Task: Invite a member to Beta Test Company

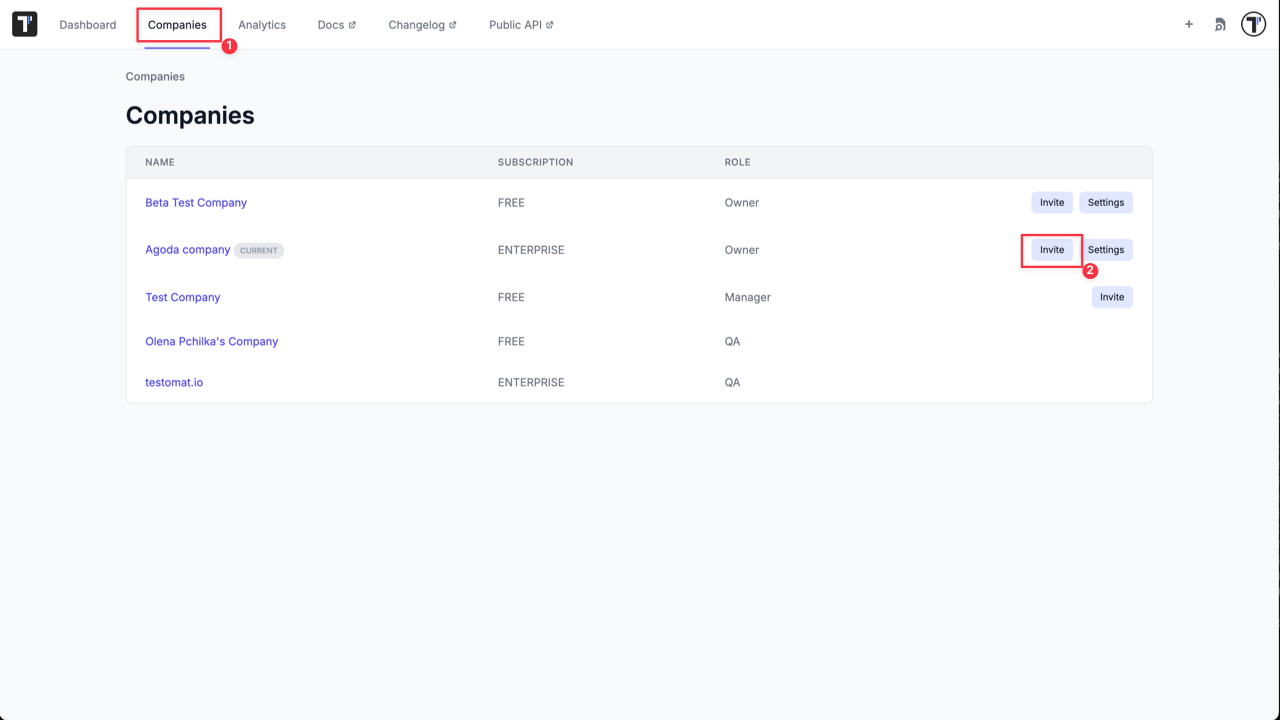Action: coord(1051,202)
